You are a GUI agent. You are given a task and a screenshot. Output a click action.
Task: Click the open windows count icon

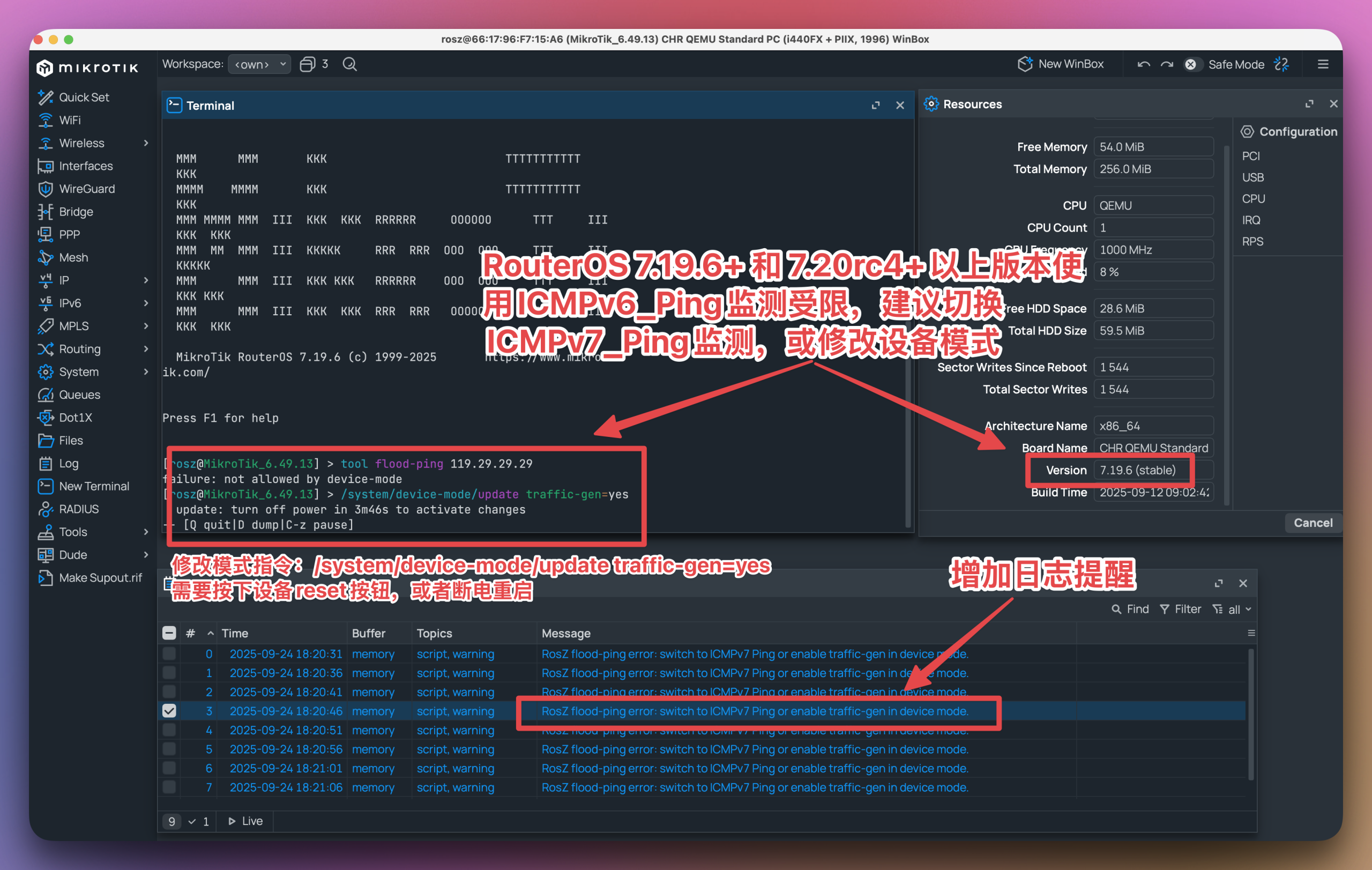tap(308, 64)
